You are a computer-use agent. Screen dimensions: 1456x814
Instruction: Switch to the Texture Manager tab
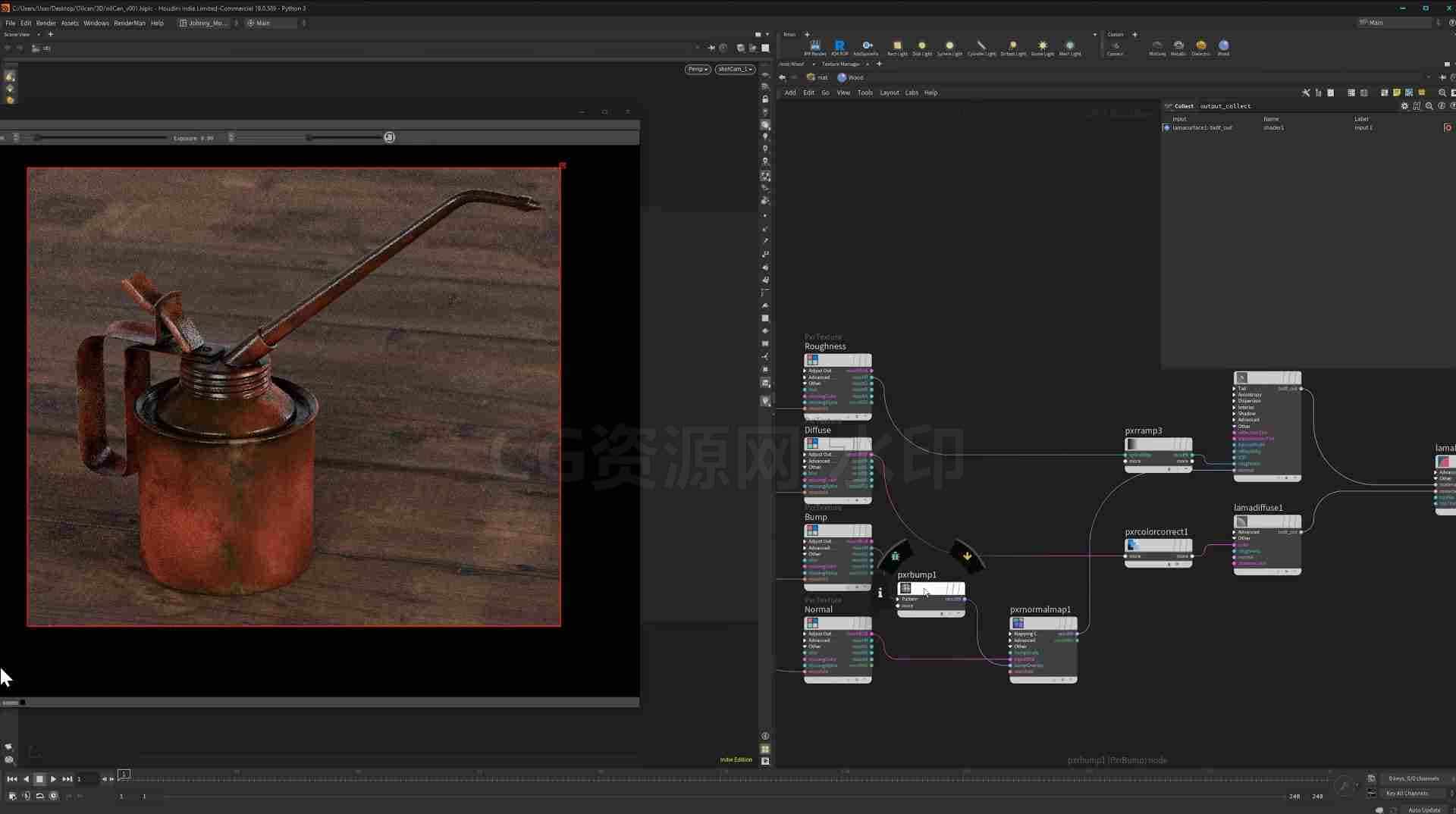(841, 64)
